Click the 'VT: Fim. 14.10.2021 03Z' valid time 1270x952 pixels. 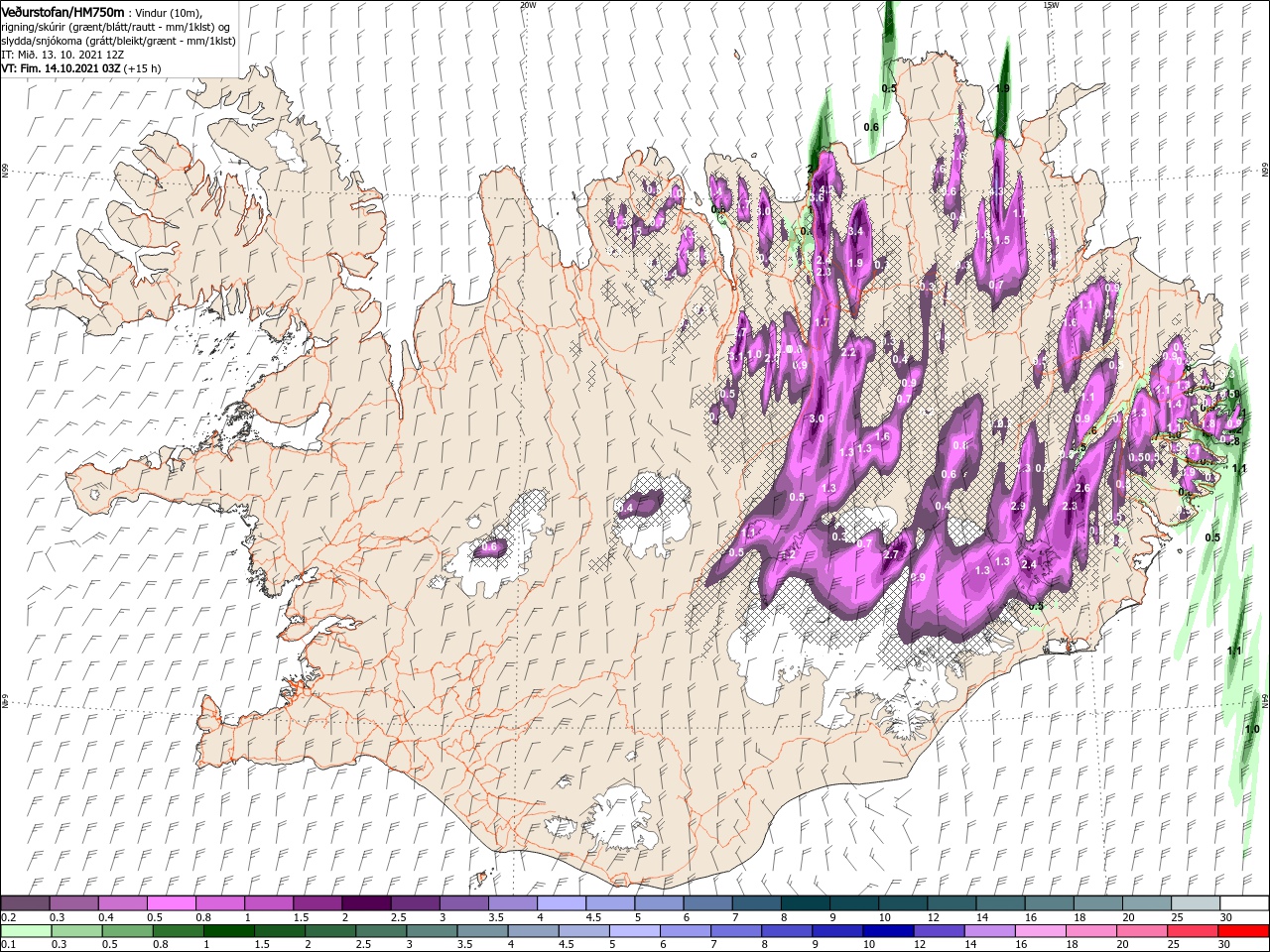tap(61, 68)
